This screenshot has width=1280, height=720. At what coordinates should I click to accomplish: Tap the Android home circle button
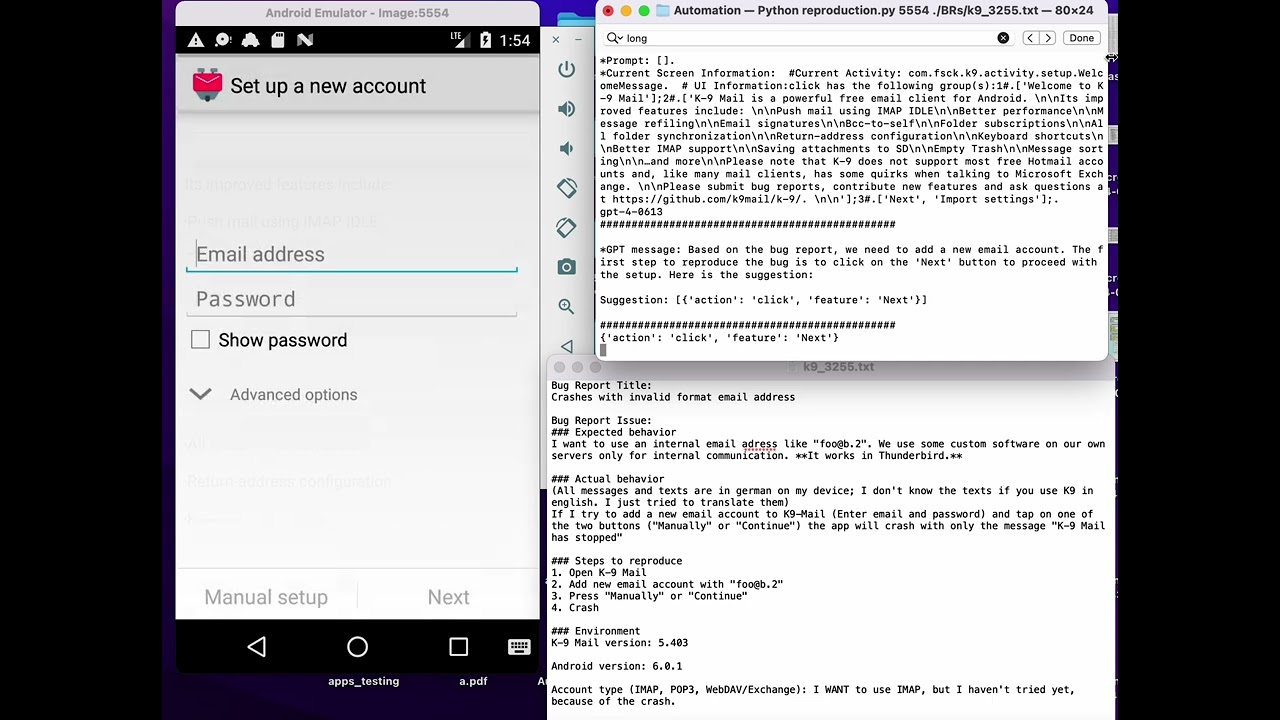tap(357, 647)
